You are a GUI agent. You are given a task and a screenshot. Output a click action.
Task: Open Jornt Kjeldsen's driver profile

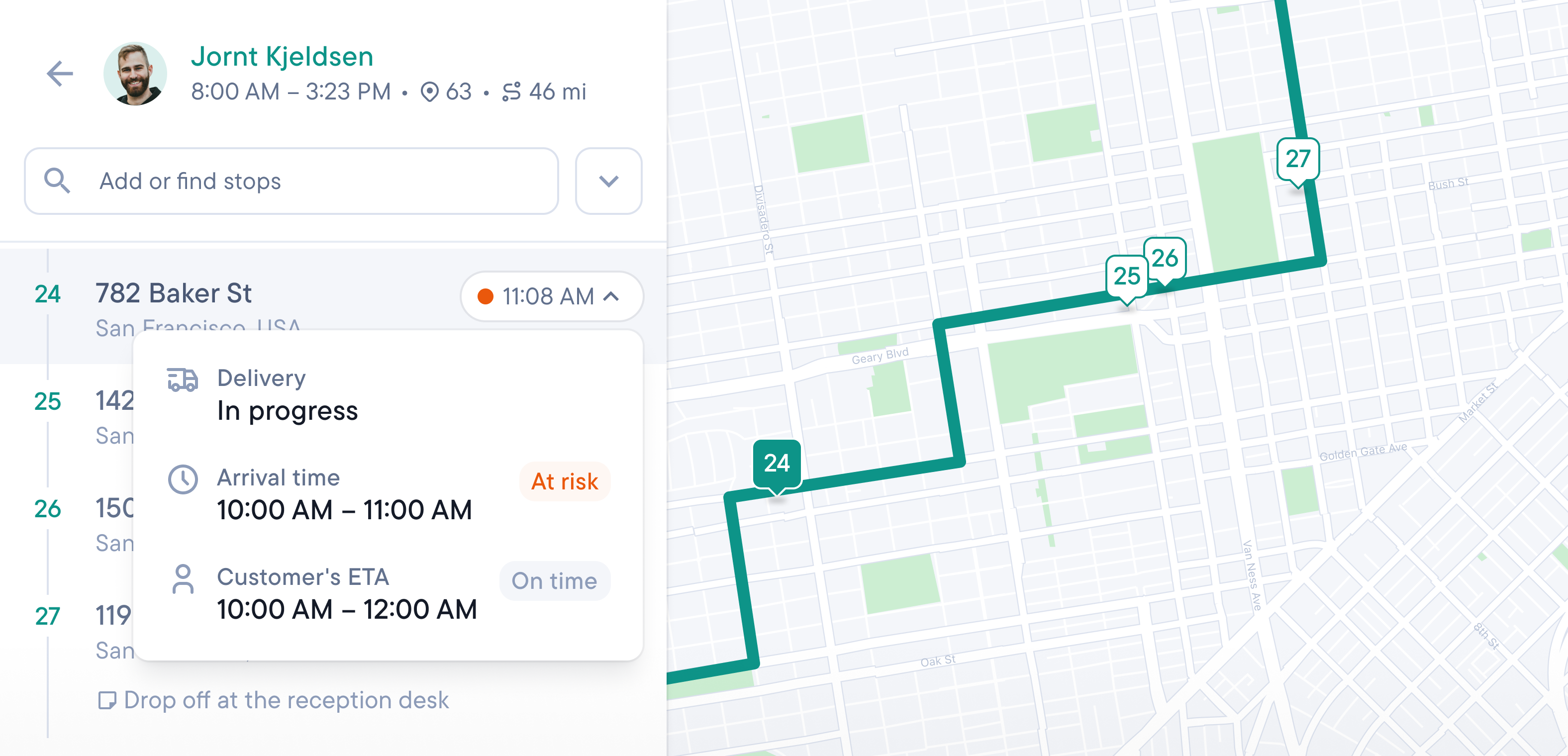283,56
